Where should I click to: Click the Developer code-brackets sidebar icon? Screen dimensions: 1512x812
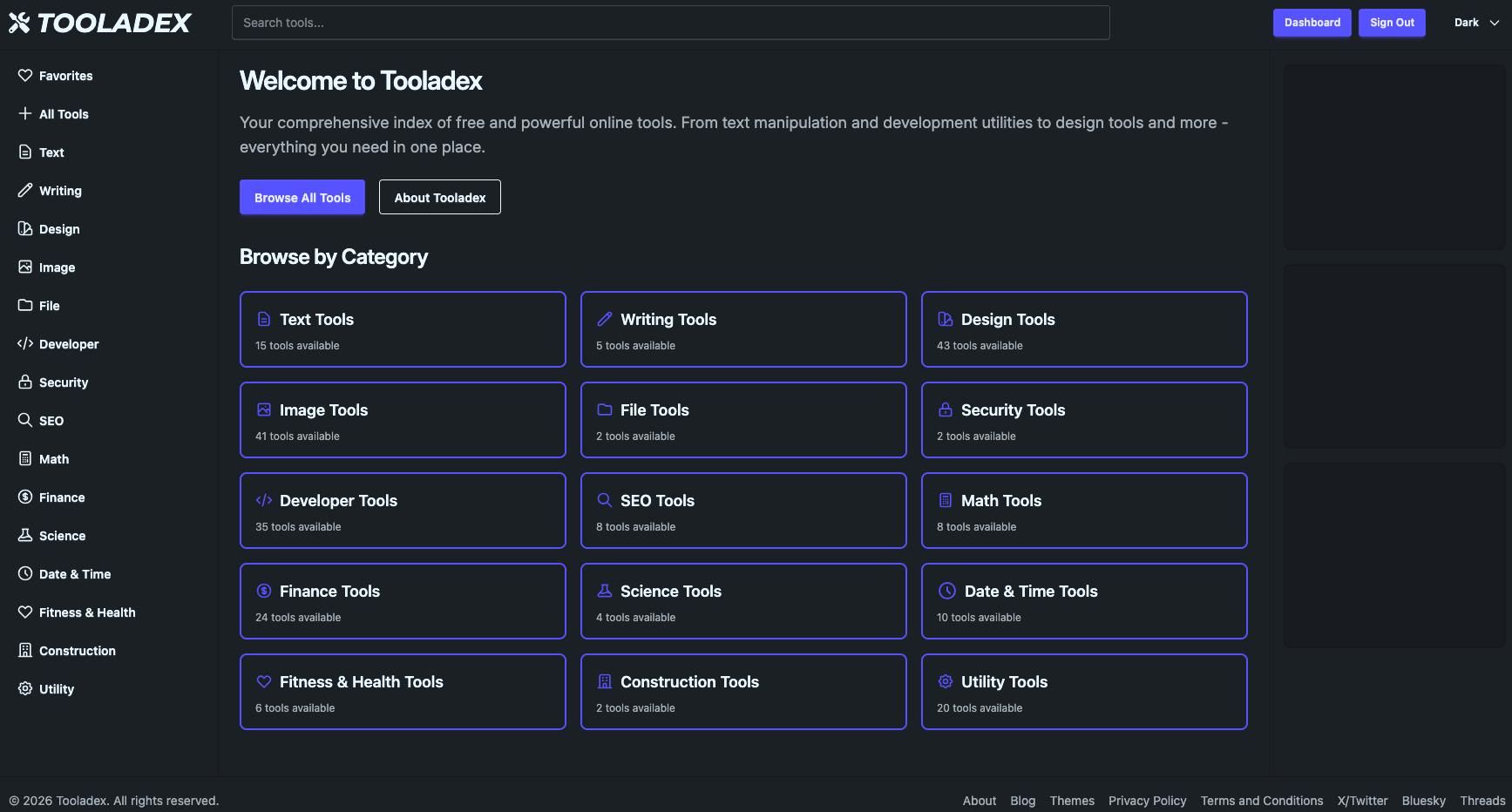tap(25, 344)
